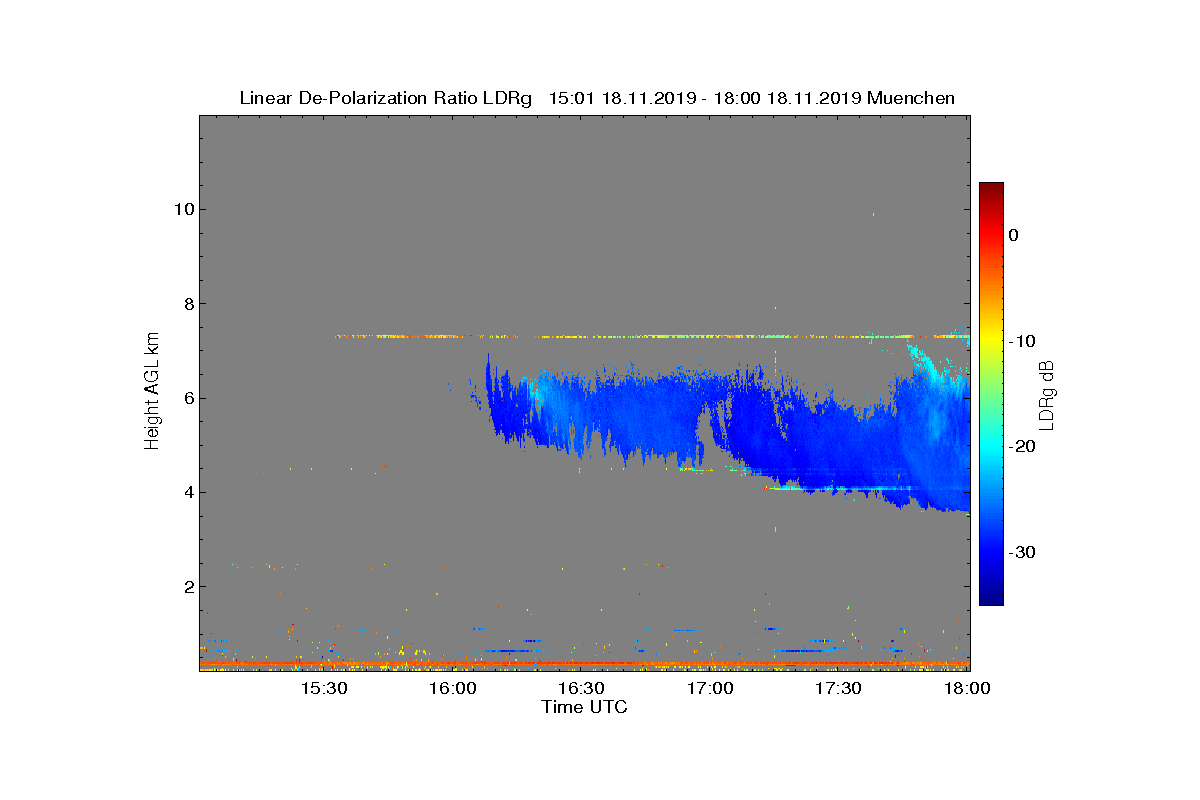This screenshot has height=800, width=1200.
Task: Click the height tick label 10
Action: pos(183,209)
